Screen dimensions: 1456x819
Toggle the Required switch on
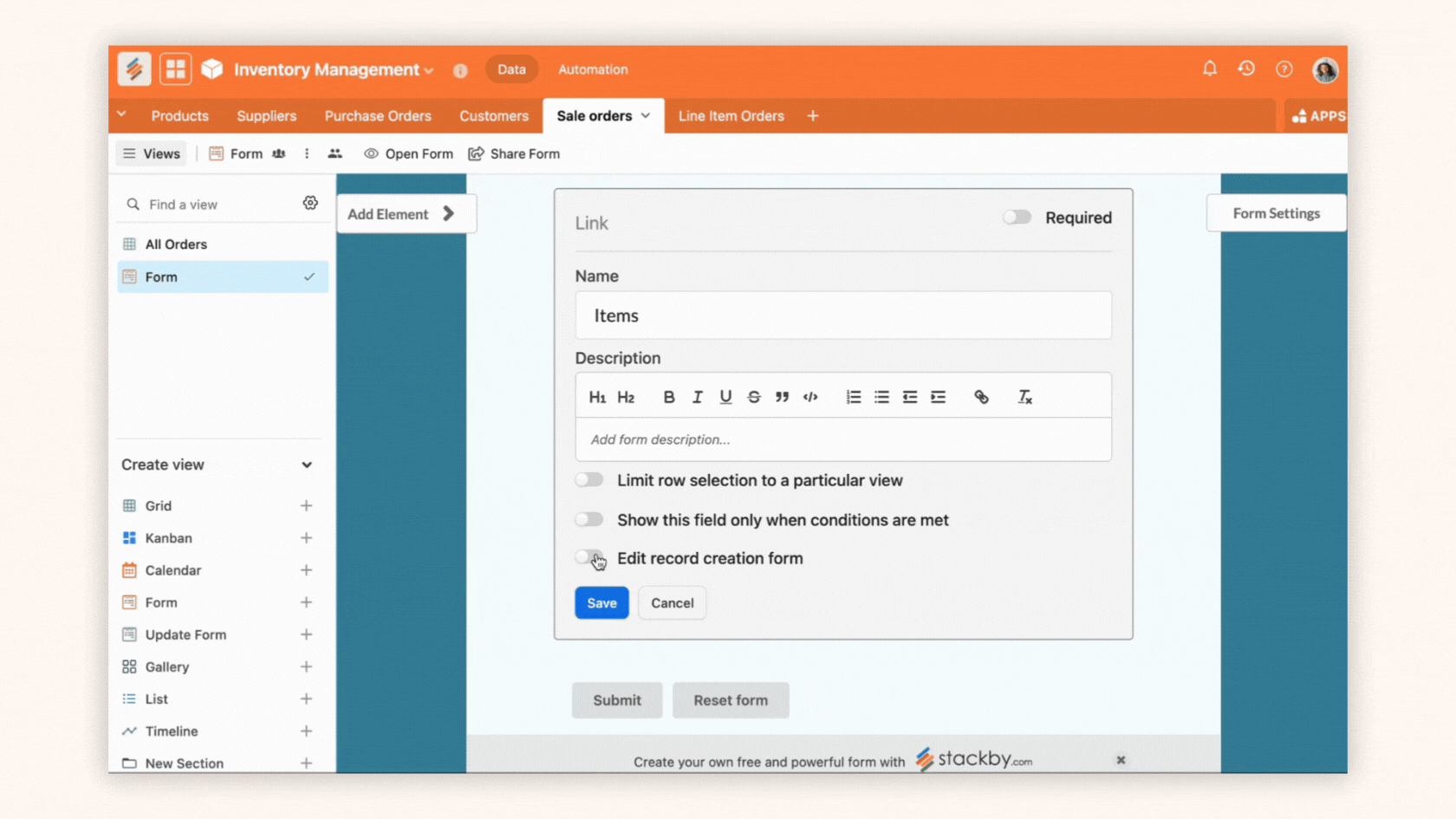[1017, 218]
